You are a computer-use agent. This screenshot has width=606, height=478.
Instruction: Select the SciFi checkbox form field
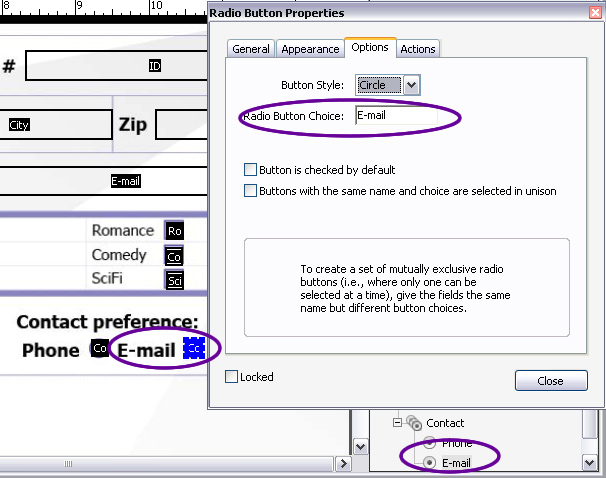pos(174,280)
